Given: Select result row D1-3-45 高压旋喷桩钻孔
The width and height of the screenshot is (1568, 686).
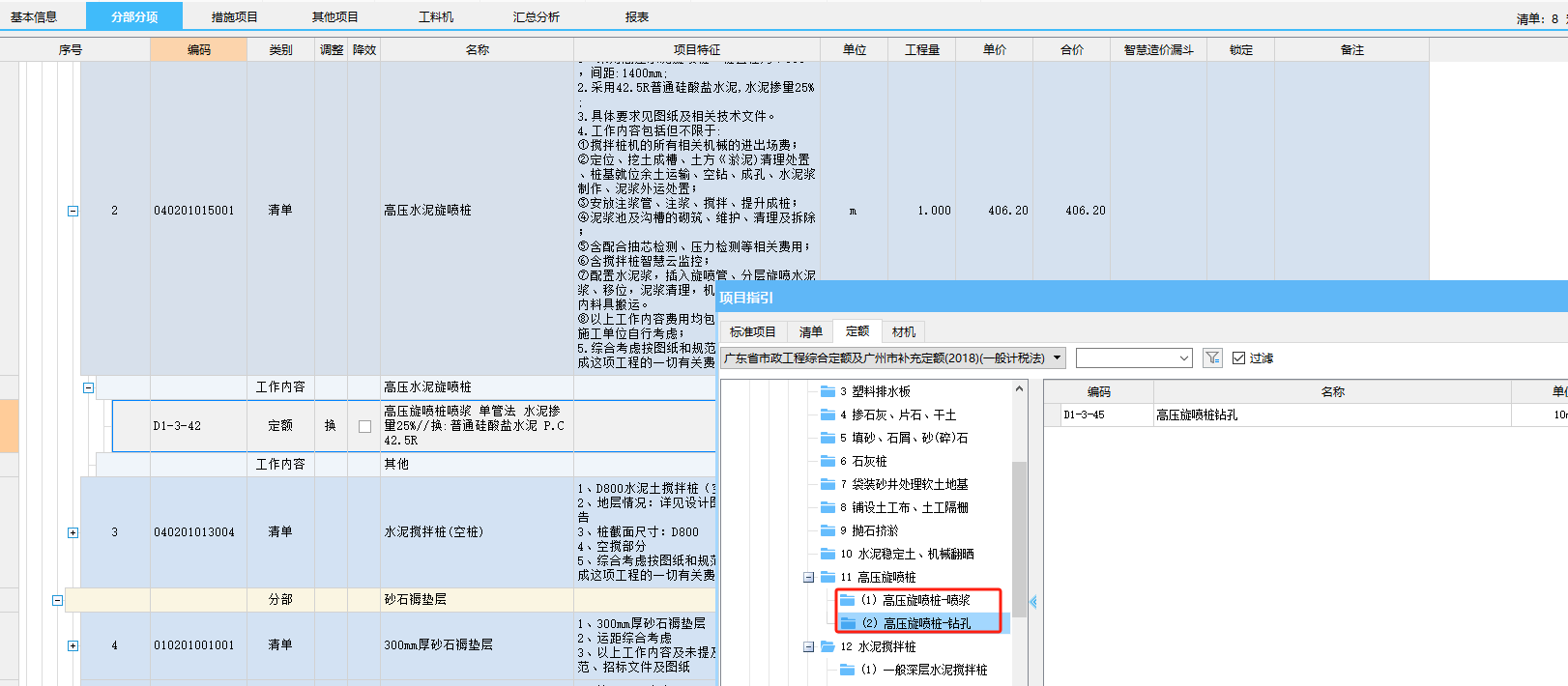Looking at the screenshot, I should [1305, 414].
